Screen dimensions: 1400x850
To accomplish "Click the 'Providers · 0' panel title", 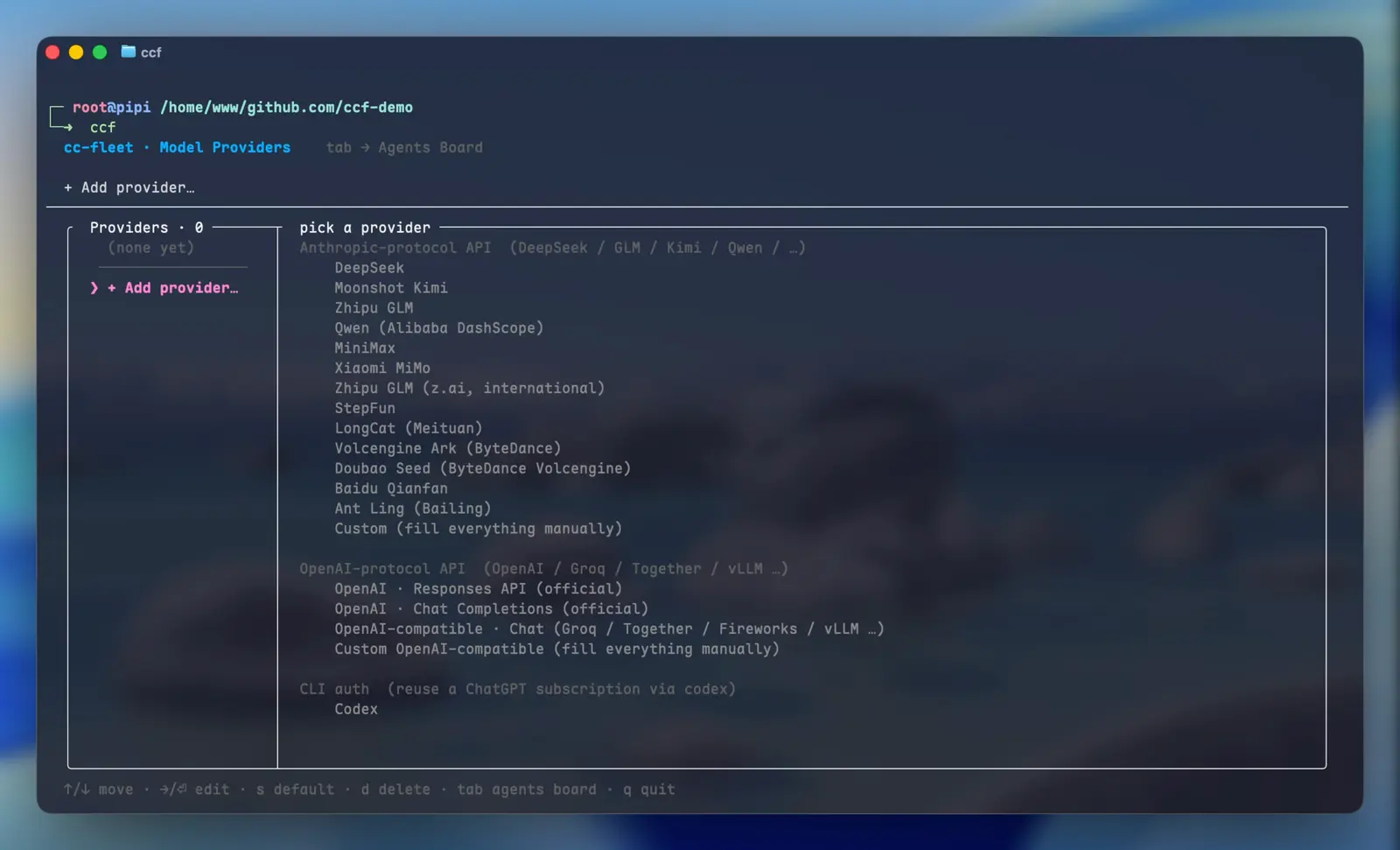I will pyautogui.click(x=146, y=228).
